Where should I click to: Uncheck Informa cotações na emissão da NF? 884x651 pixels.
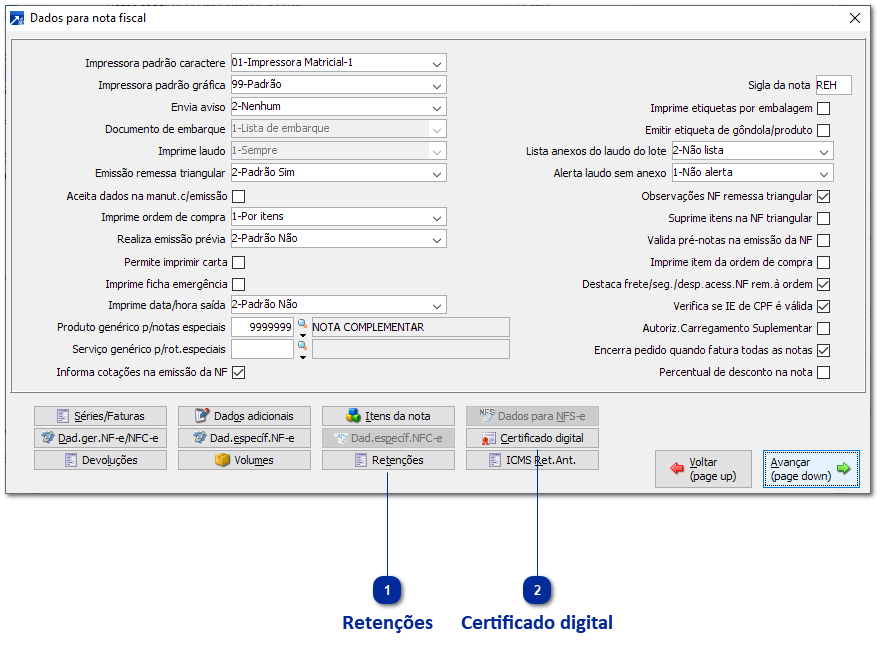pyautogui.click(x=238, y=372)
